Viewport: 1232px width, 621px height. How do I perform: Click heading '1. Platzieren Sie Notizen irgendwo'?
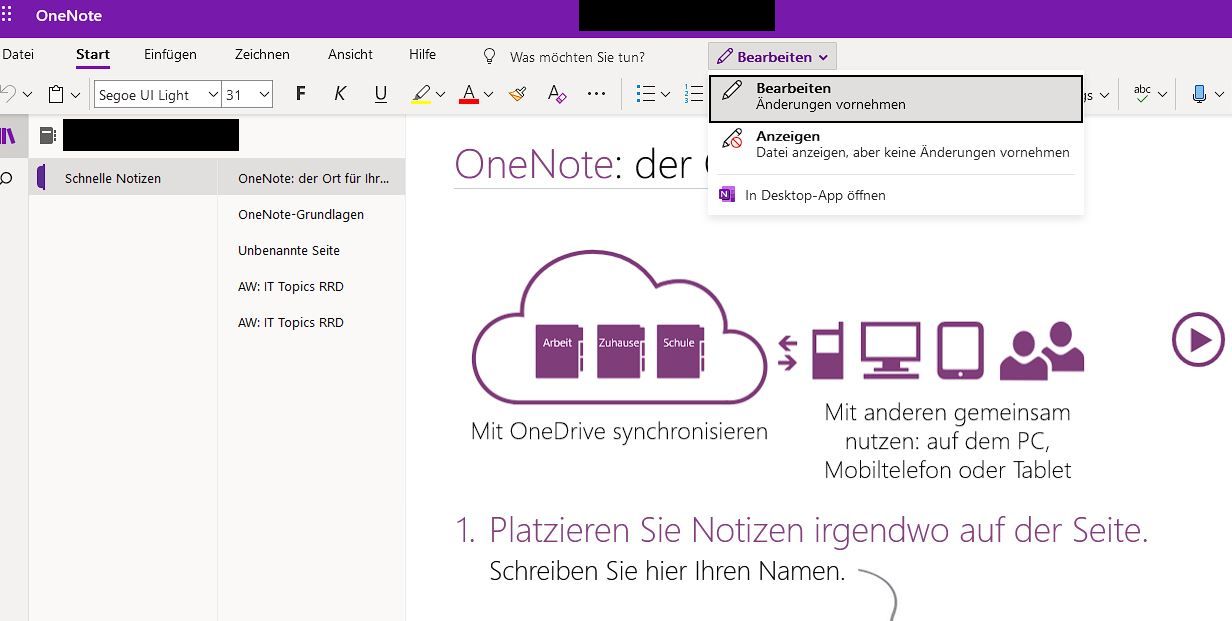[801, 530]
